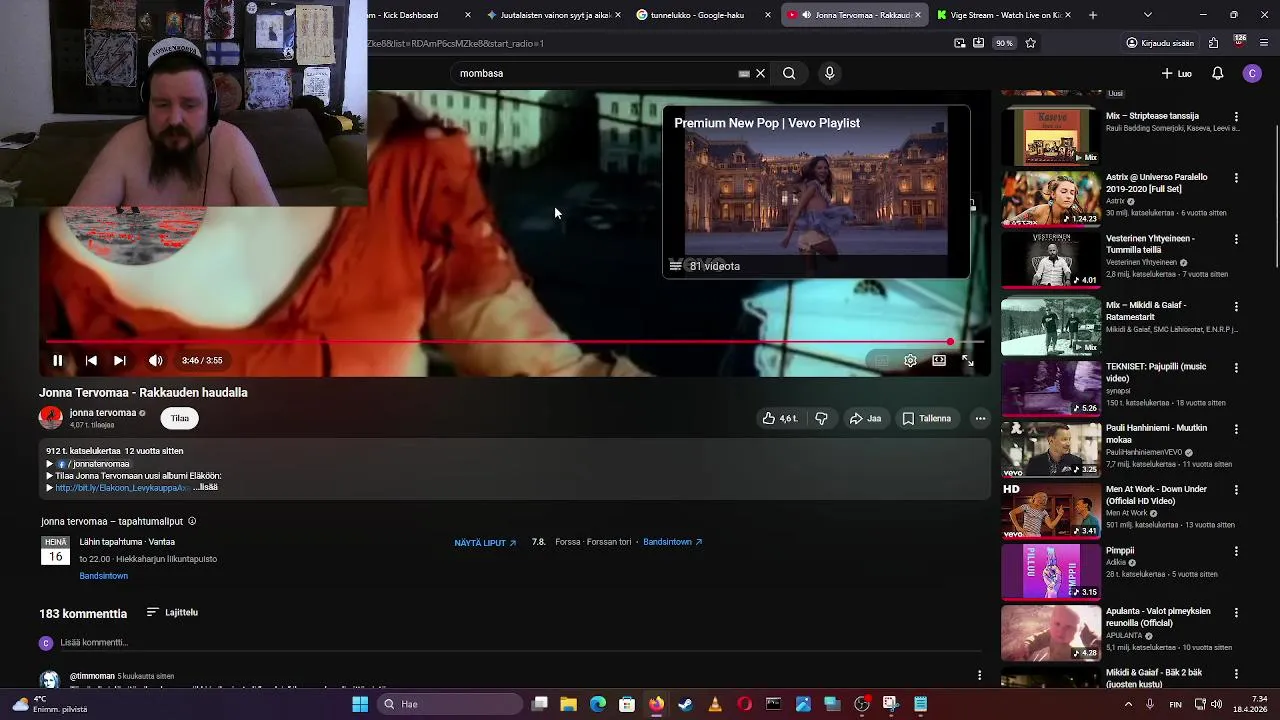Open comment sort Lajittelu dropdown
The height and width of the screenshot is (720, 1280).
[x=172, y=612]
